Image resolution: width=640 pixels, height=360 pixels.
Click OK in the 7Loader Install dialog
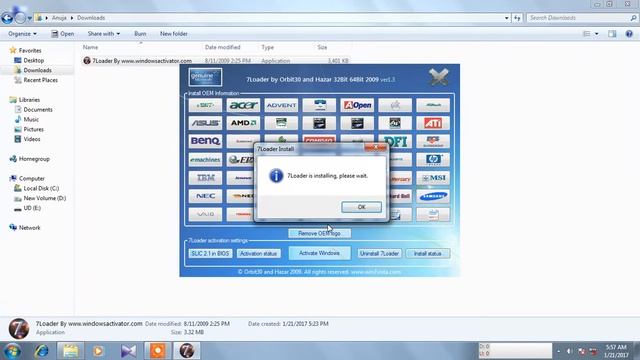click(x=361, y=207)
